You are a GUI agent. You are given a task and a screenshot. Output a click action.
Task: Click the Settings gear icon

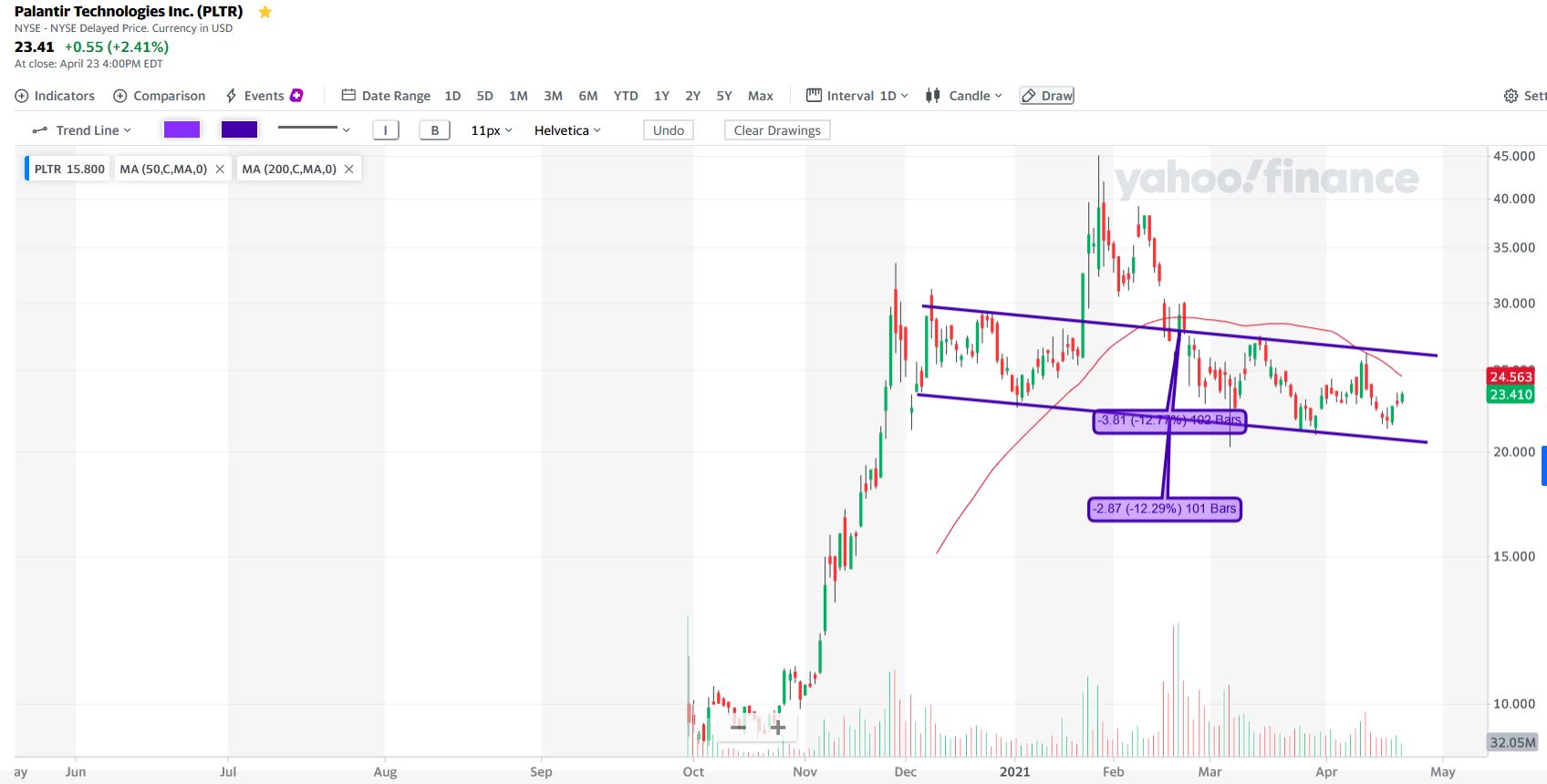(1511, 96)
